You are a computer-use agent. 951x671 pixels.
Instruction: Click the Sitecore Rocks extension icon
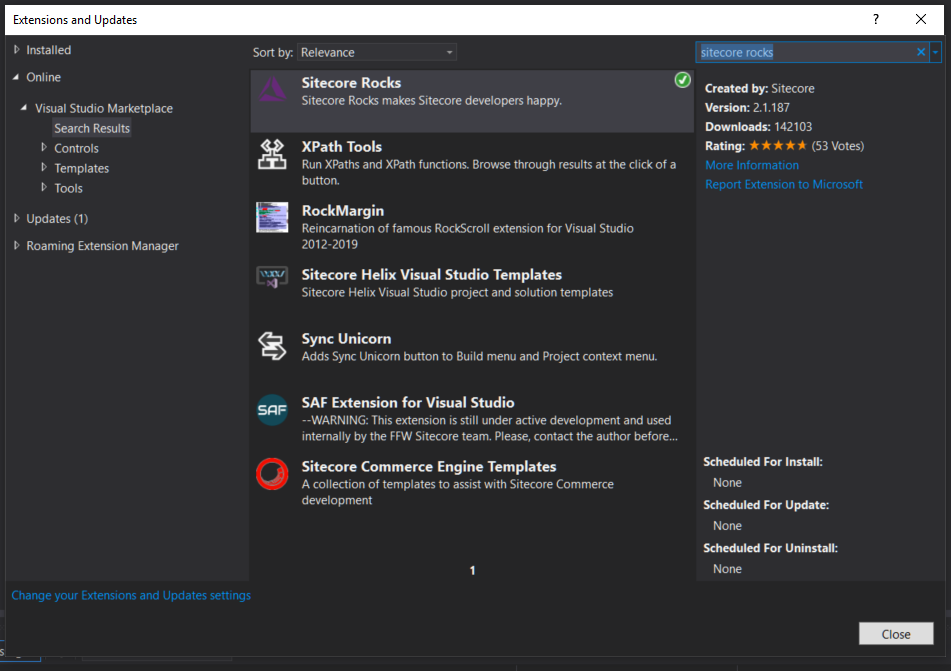272,90
